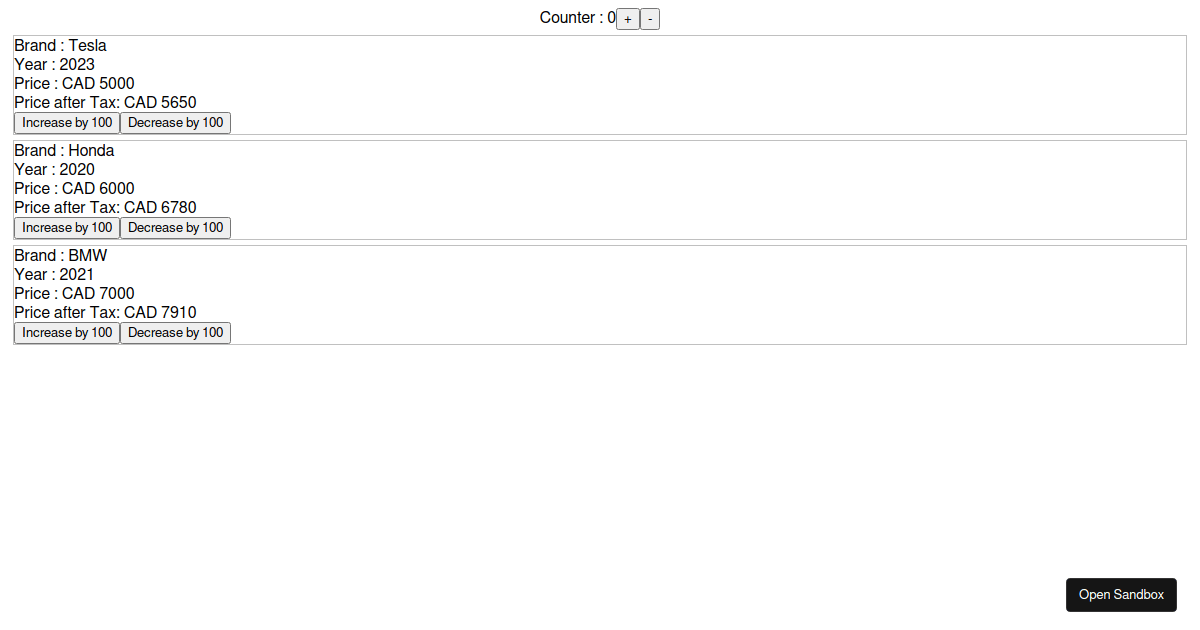Decrease the Tesla price by 100
Viewport: 1200px width, 630px height.
[x=175, y=122]
